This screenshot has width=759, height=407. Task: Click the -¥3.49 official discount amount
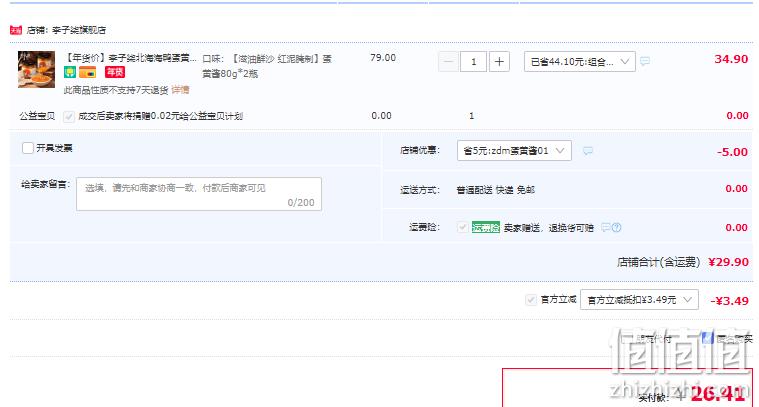pos(729,301)
